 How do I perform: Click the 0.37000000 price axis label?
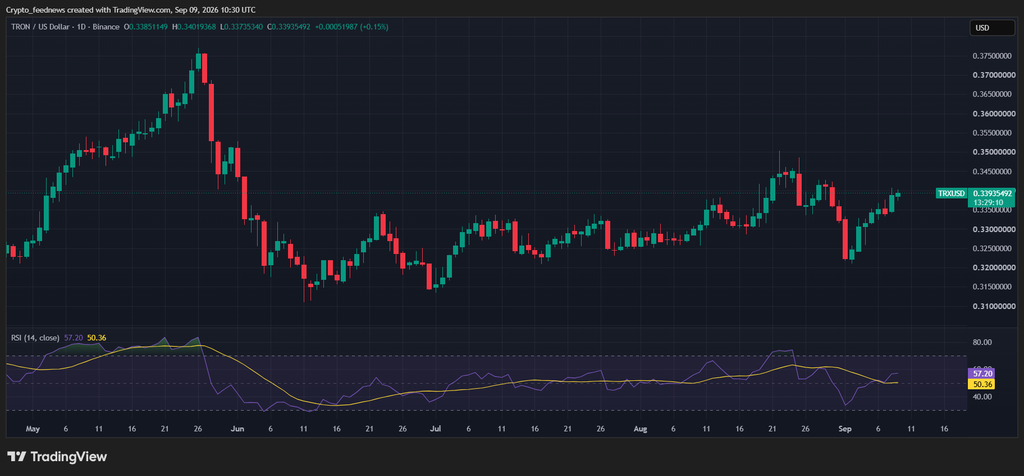994,76
